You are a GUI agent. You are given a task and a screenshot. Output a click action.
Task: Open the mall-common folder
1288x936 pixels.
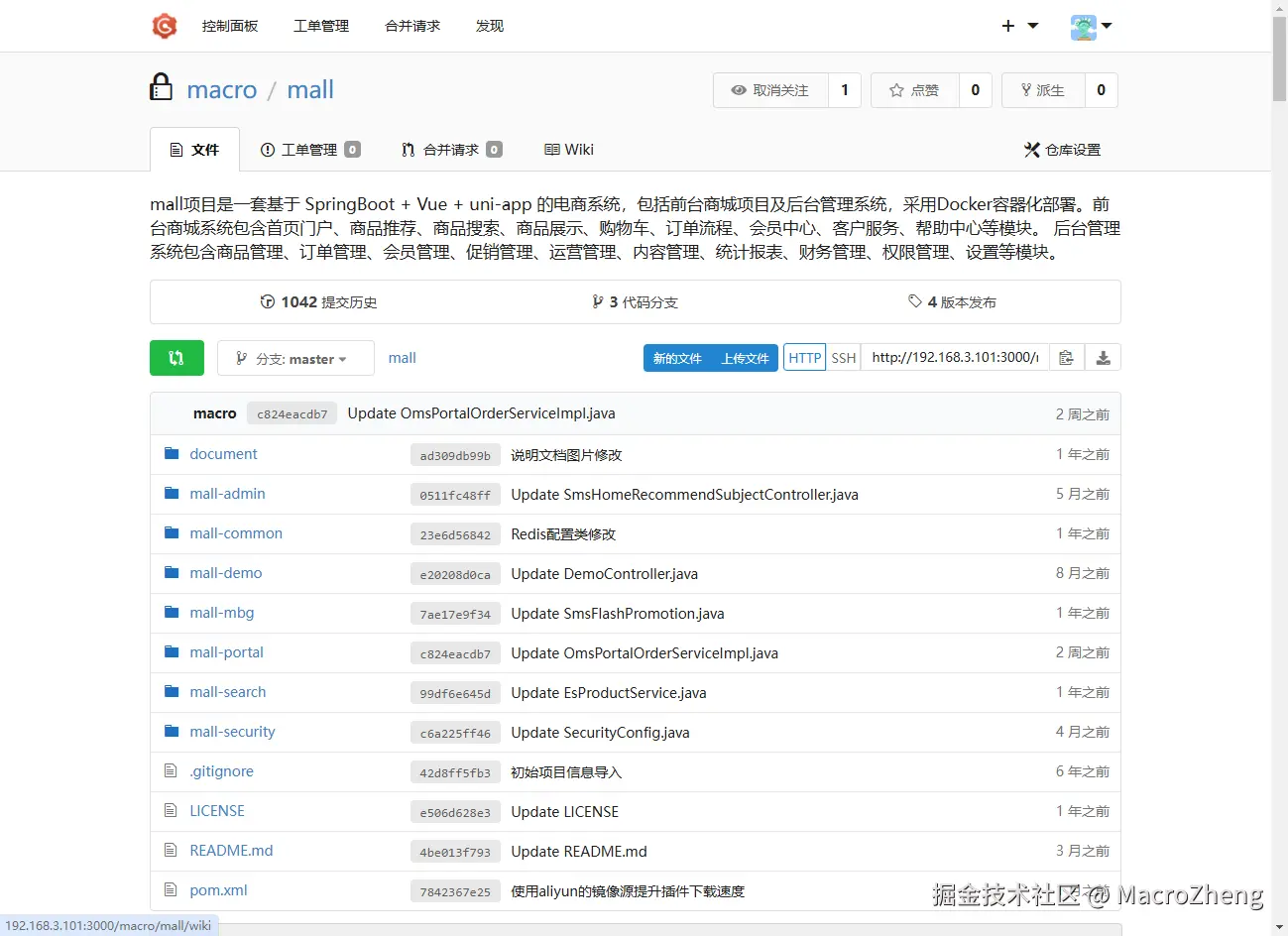coord(236,533)
